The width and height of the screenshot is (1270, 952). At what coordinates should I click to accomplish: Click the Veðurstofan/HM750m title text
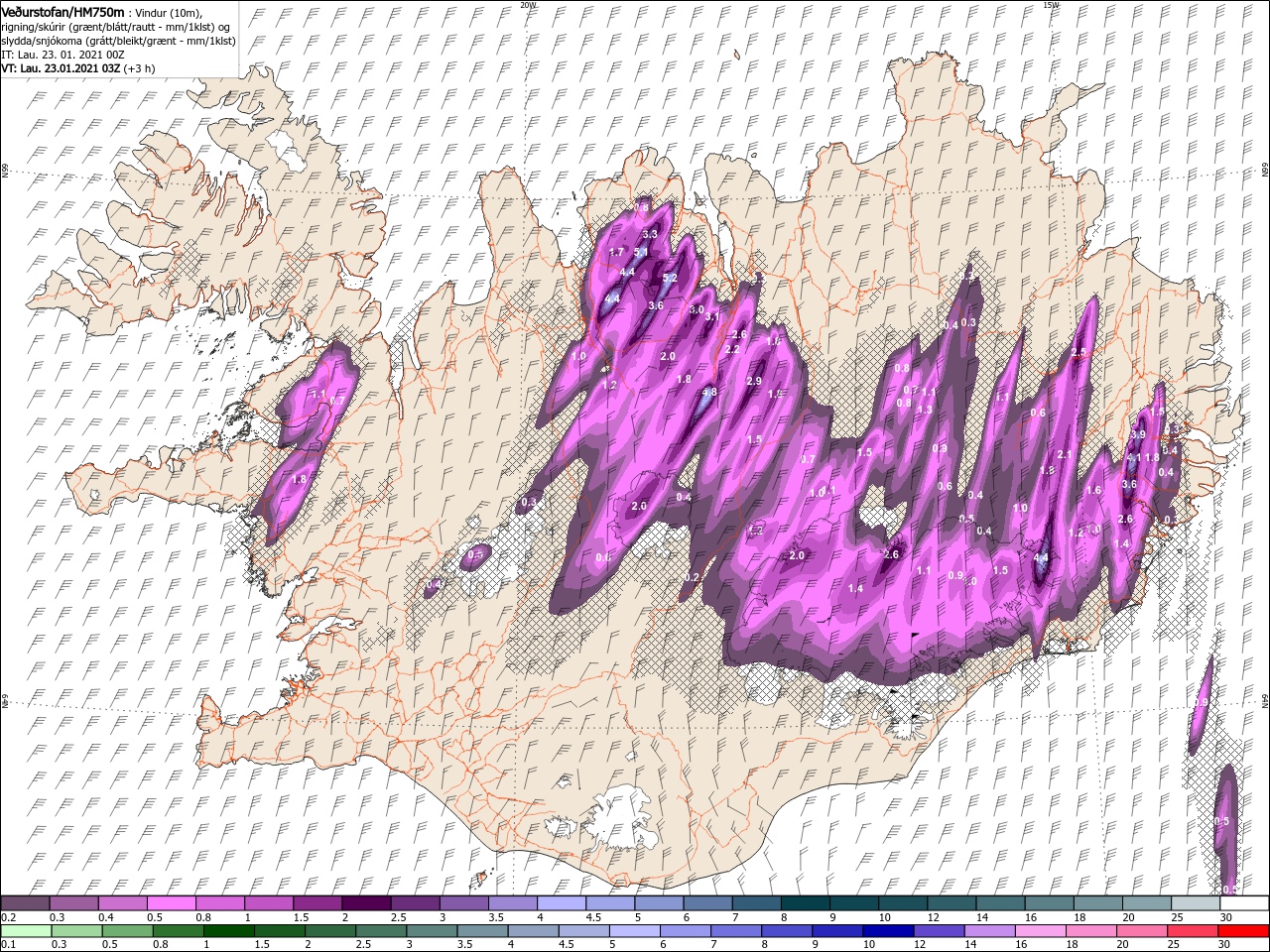pyautogui.click(x=63, y=11)
